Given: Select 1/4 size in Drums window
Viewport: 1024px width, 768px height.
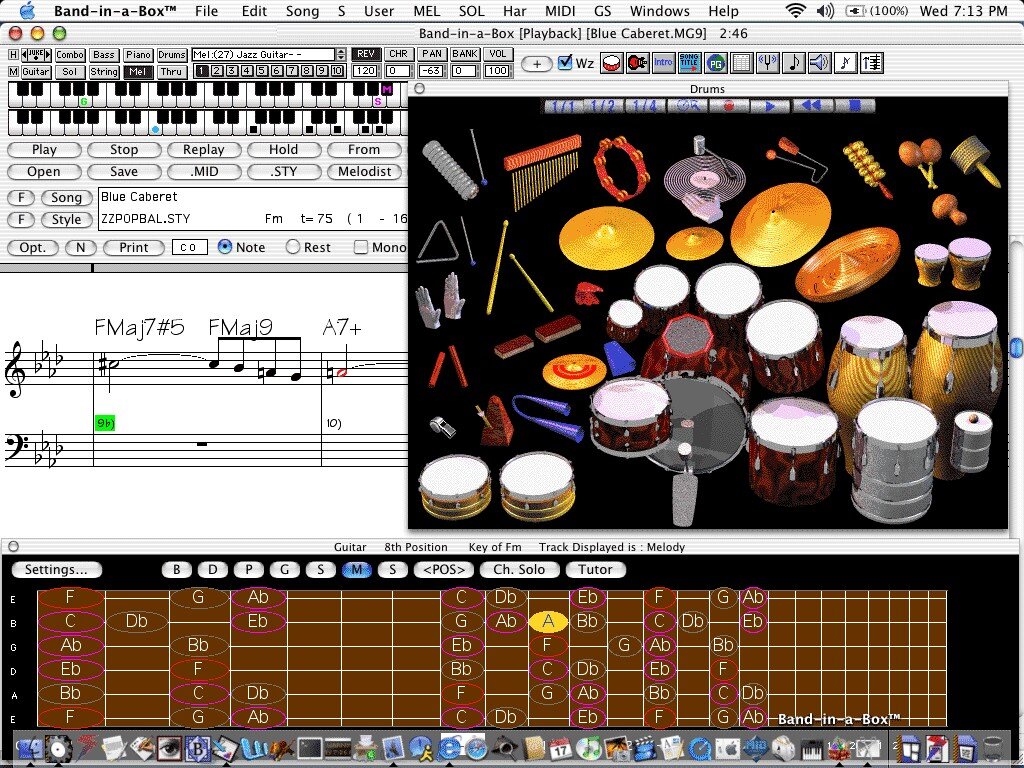Looking at the screenshot, I should click(645, 106).
